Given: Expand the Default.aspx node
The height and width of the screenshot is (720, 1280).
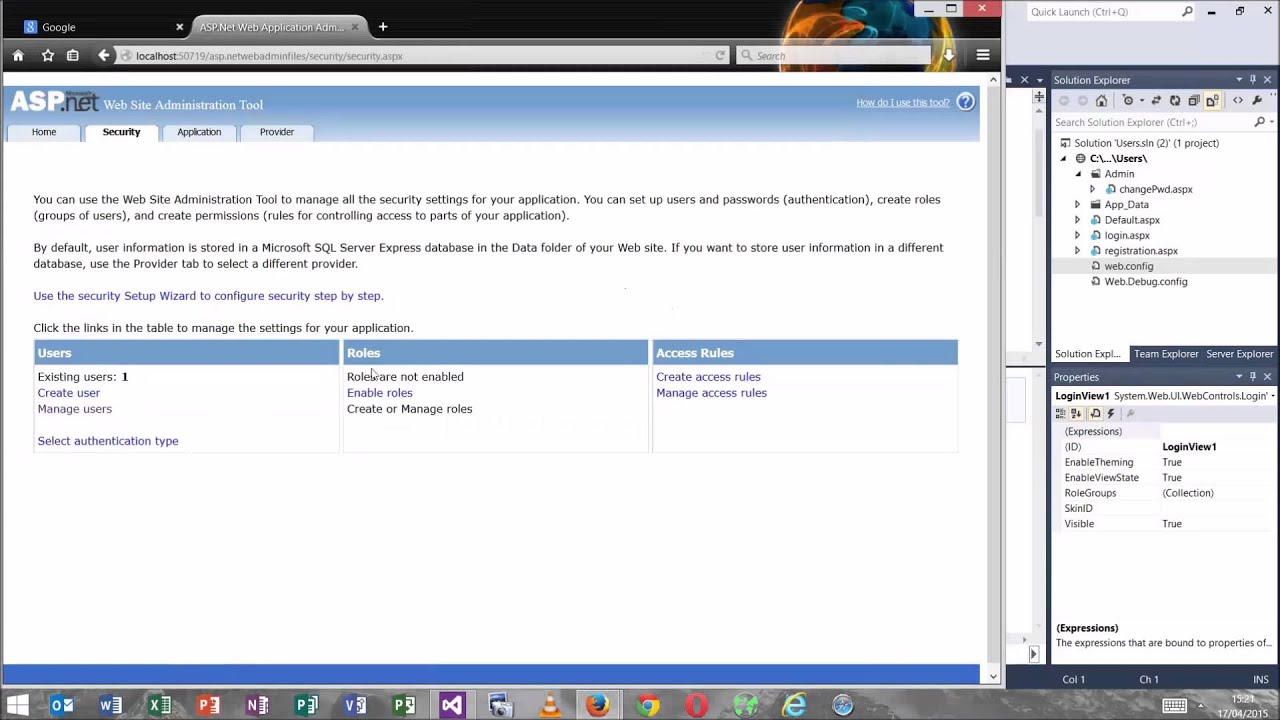Looking at the screenshot, I should [x=1078, y=220].
